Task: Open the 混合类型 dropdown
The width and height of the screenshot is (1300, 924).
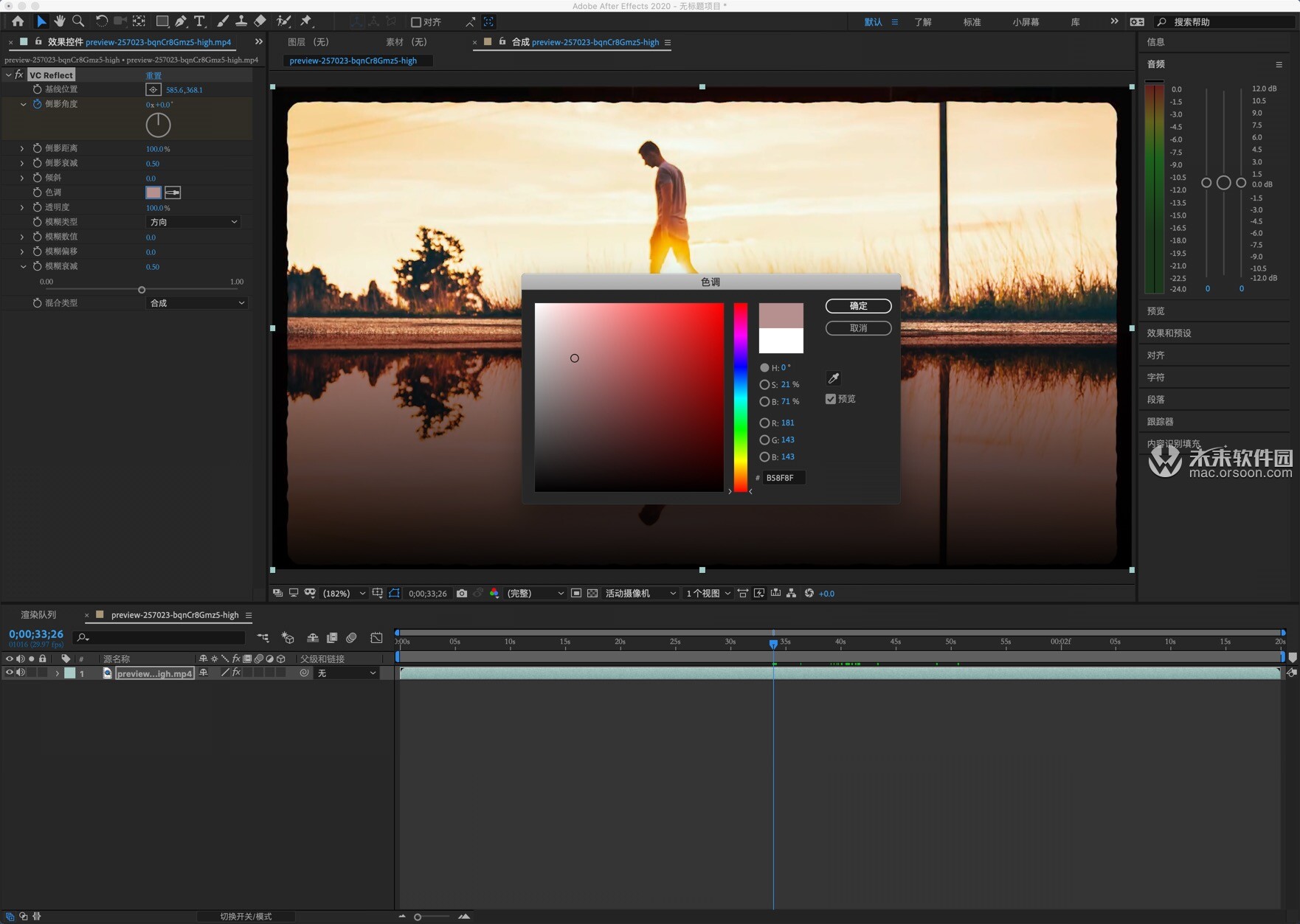Action: click(196, 303)
